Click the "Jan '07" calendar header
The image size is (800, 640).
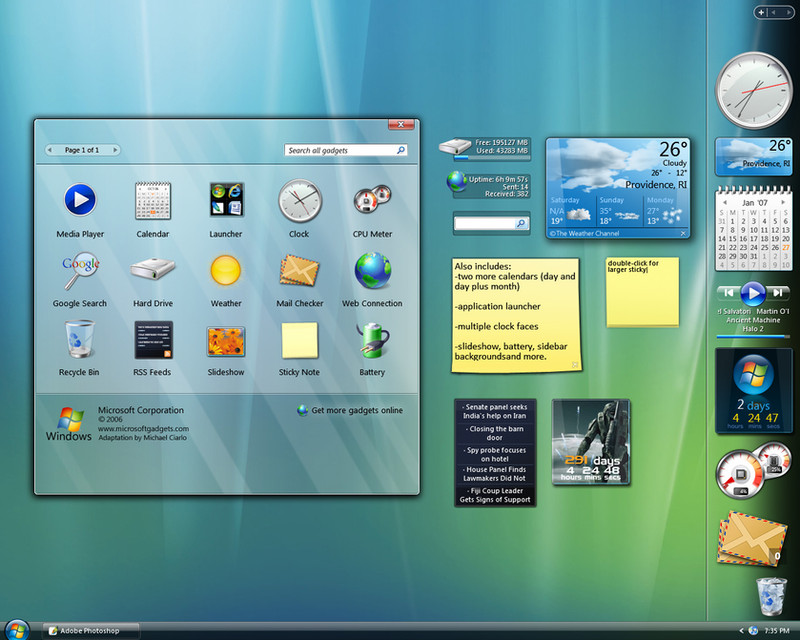(754, 203)
